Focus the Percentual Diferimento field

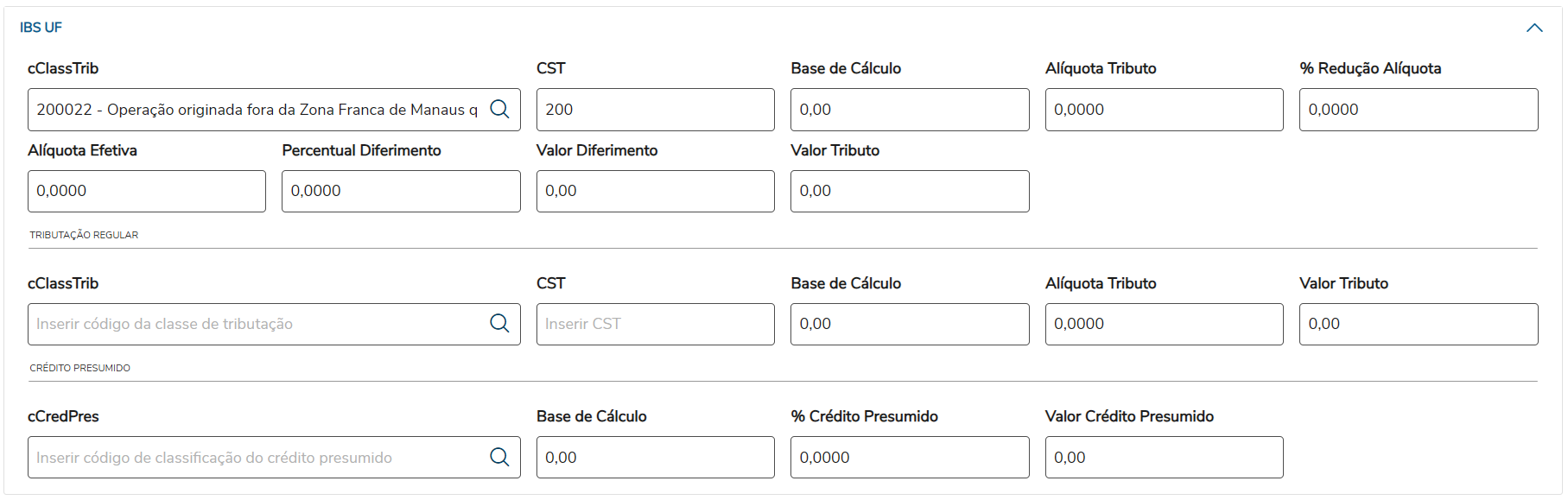coord(401,191)
